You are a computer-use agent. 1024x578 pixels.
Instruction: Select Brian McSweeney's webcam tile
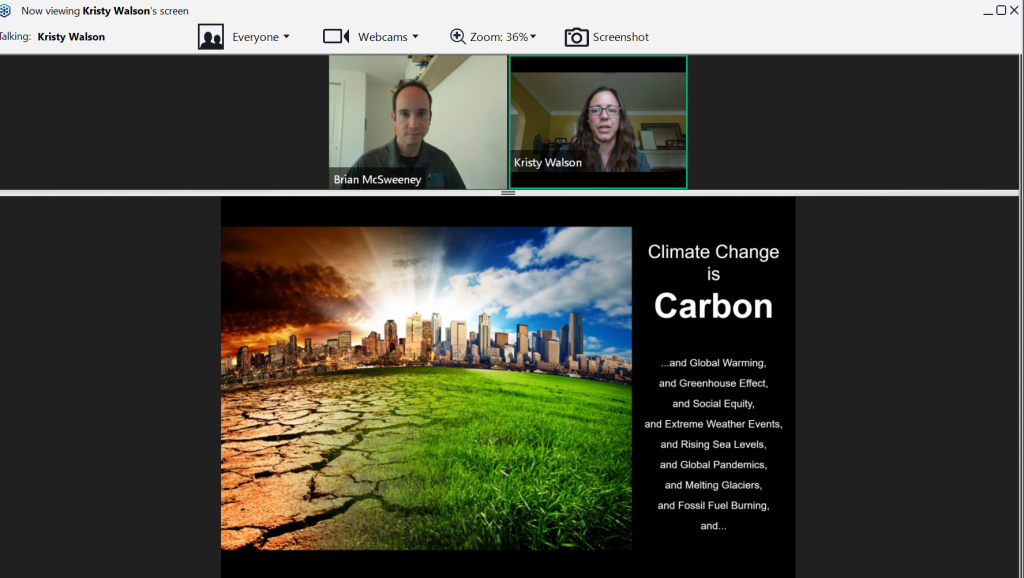(418, 122)
